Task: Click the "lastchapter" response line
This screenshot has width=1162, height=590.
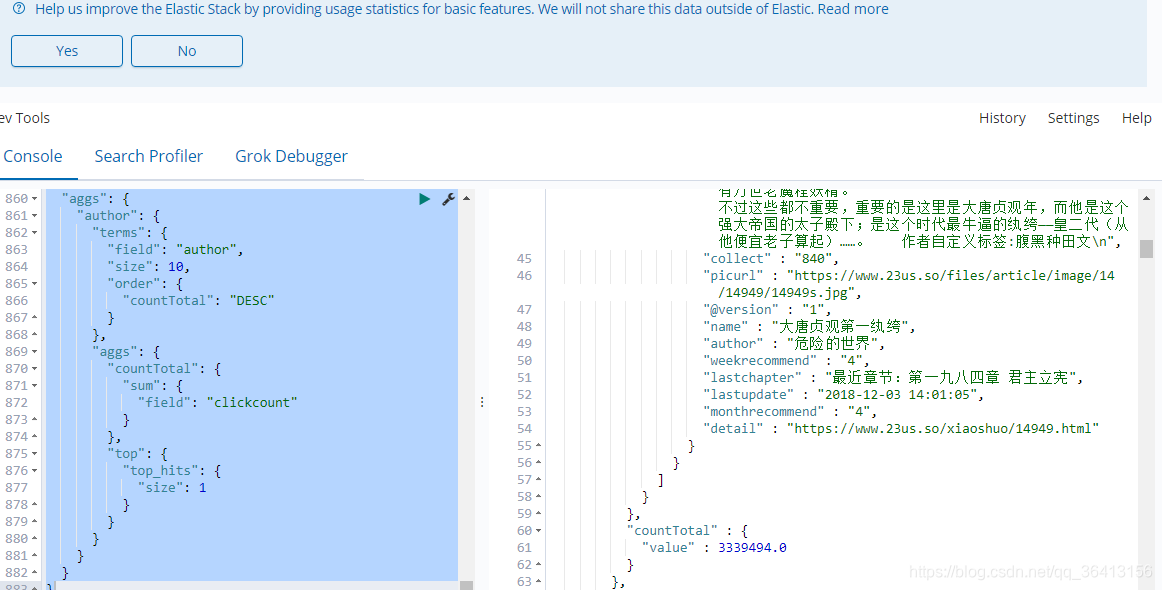Action: (893, 378)
